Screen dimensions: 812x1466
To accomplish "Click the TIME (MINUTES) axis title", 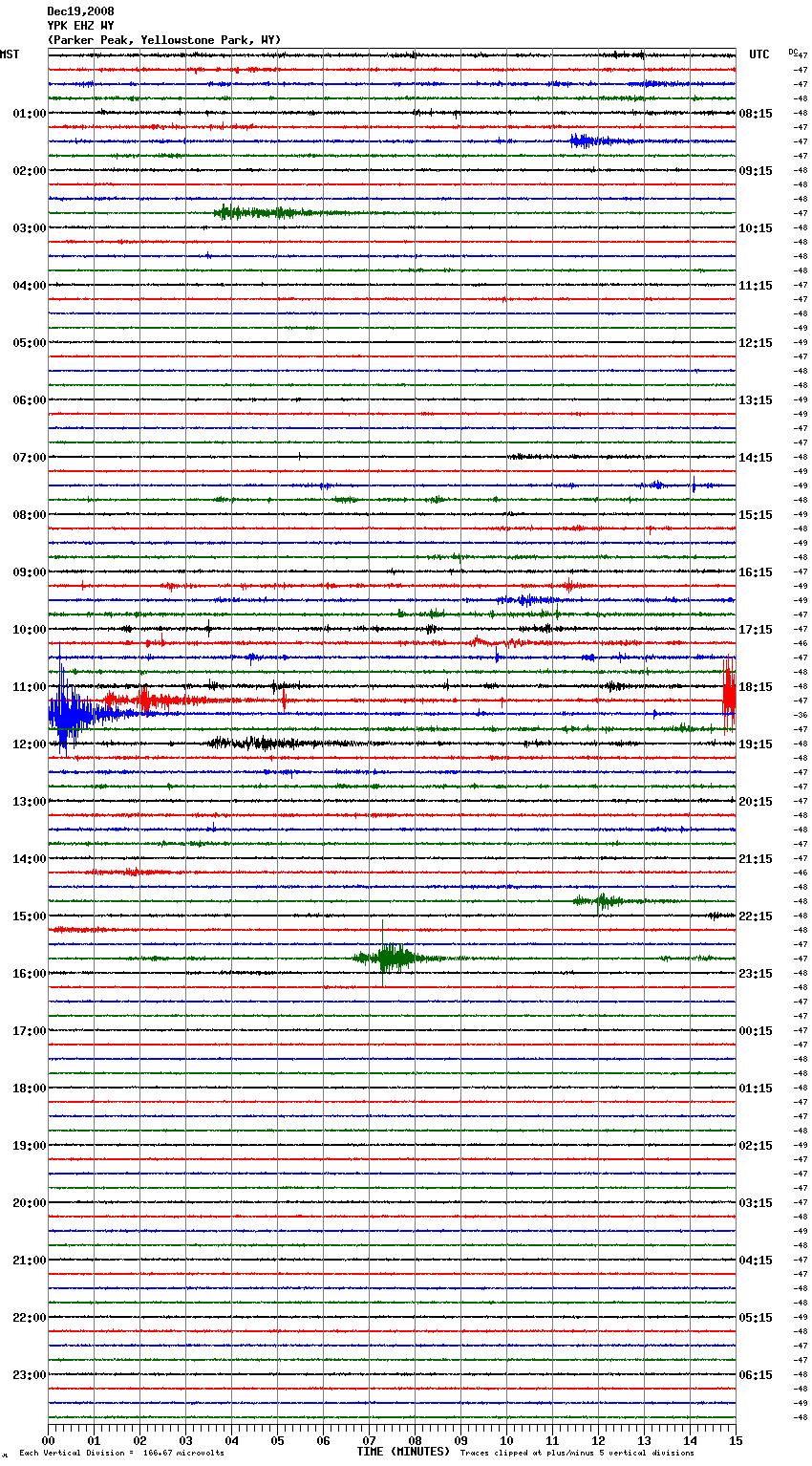I will coord(403,1452).
